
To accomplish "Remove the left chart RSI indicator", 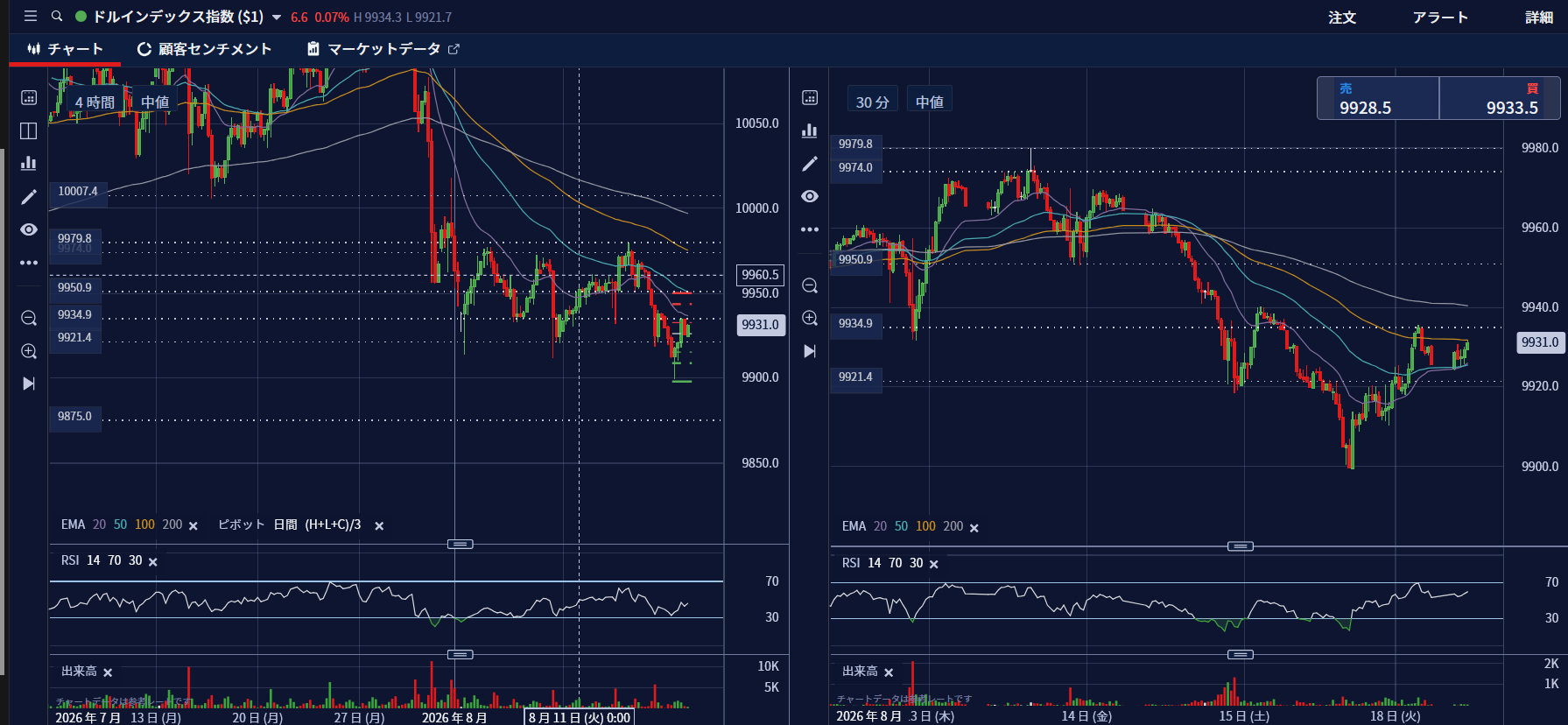I will click(x=152, y=562).
